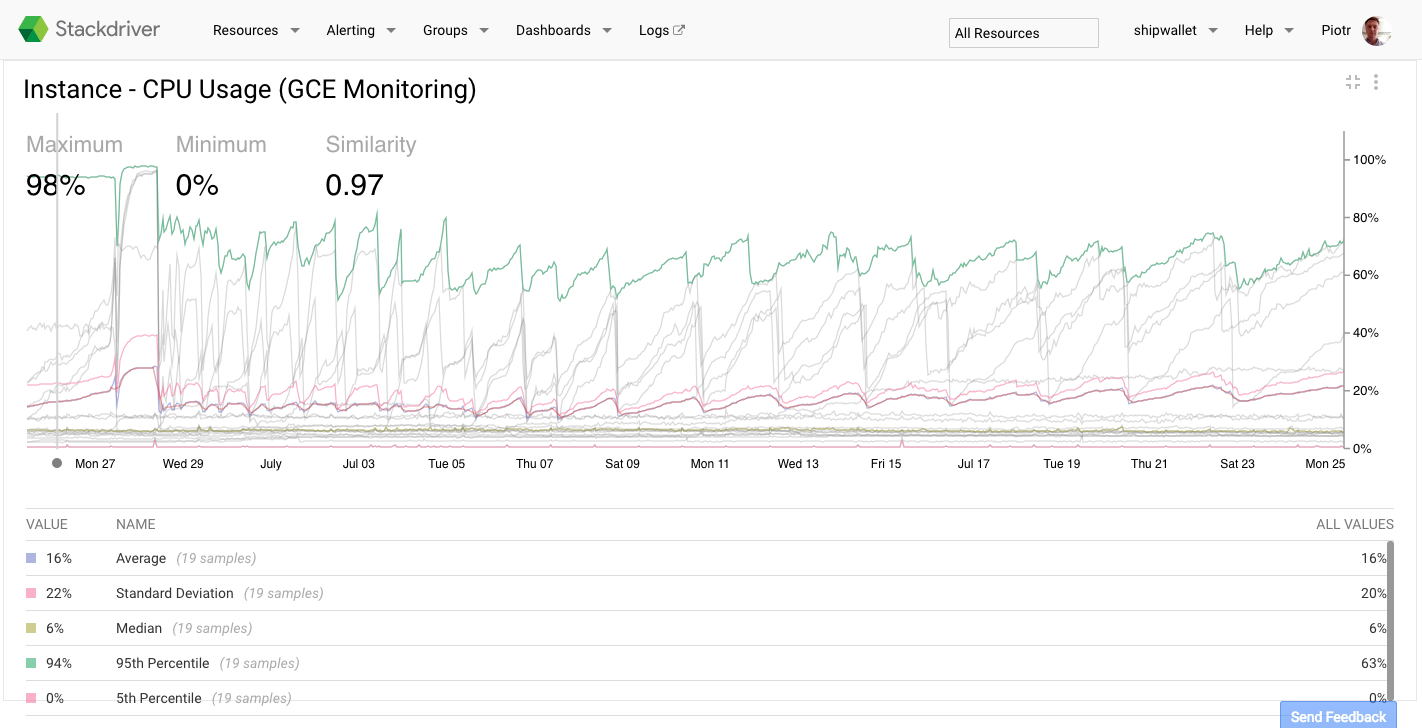Click the pink Standard Deviation swatch
Image resolution: width=1422 pixels, height=728 pixels.
point(31,593)
